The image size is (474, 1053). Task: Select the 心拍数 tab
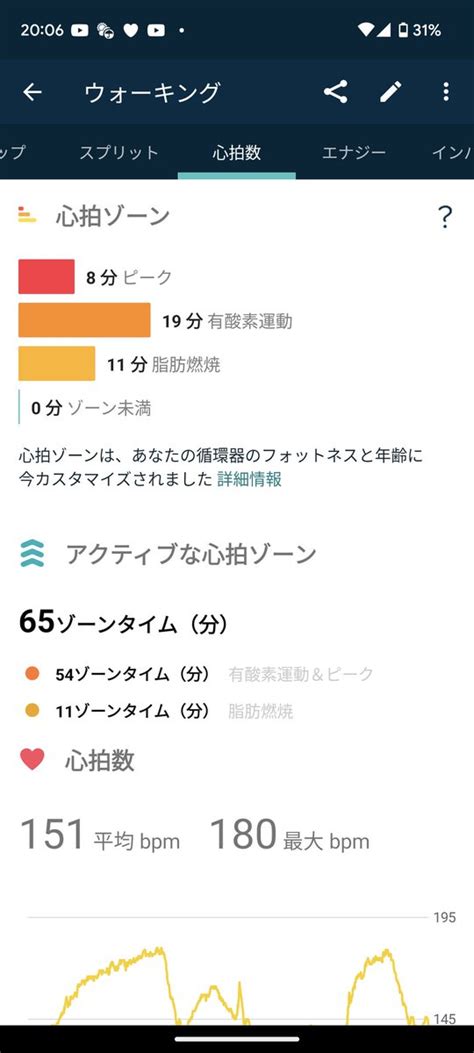236,152
